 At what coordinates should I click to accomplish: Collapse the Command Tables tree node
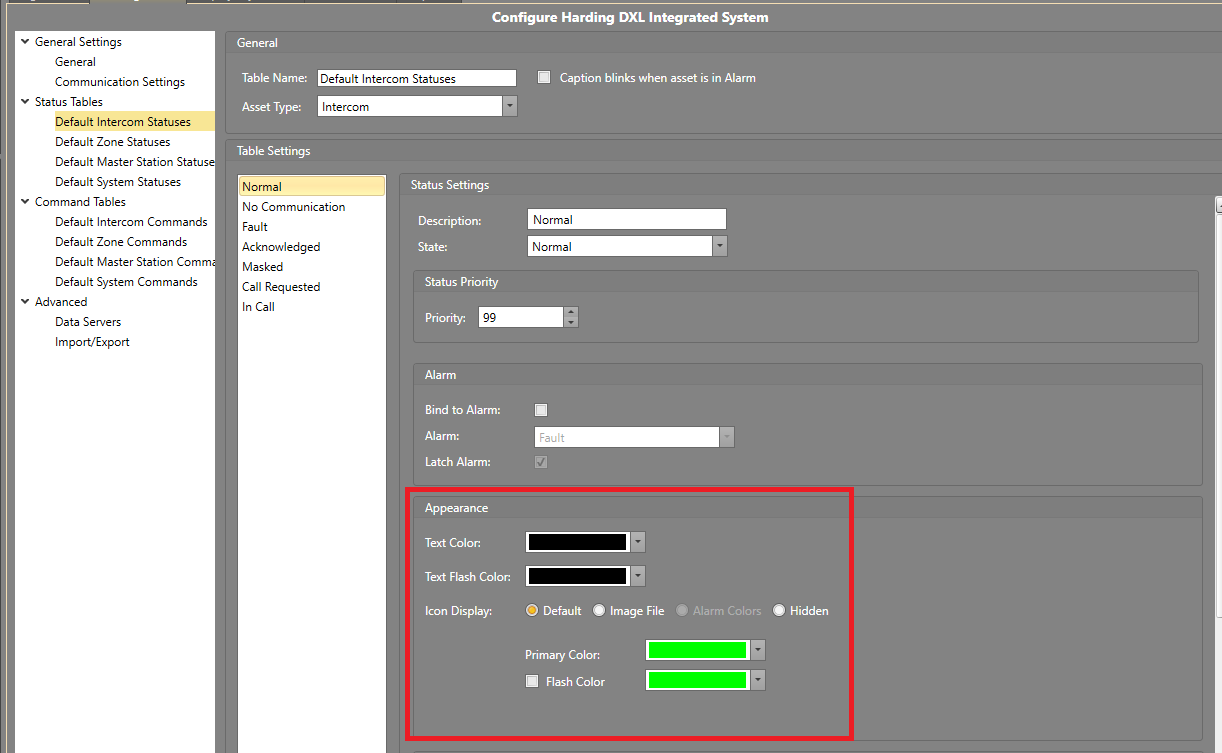[25, 202]
